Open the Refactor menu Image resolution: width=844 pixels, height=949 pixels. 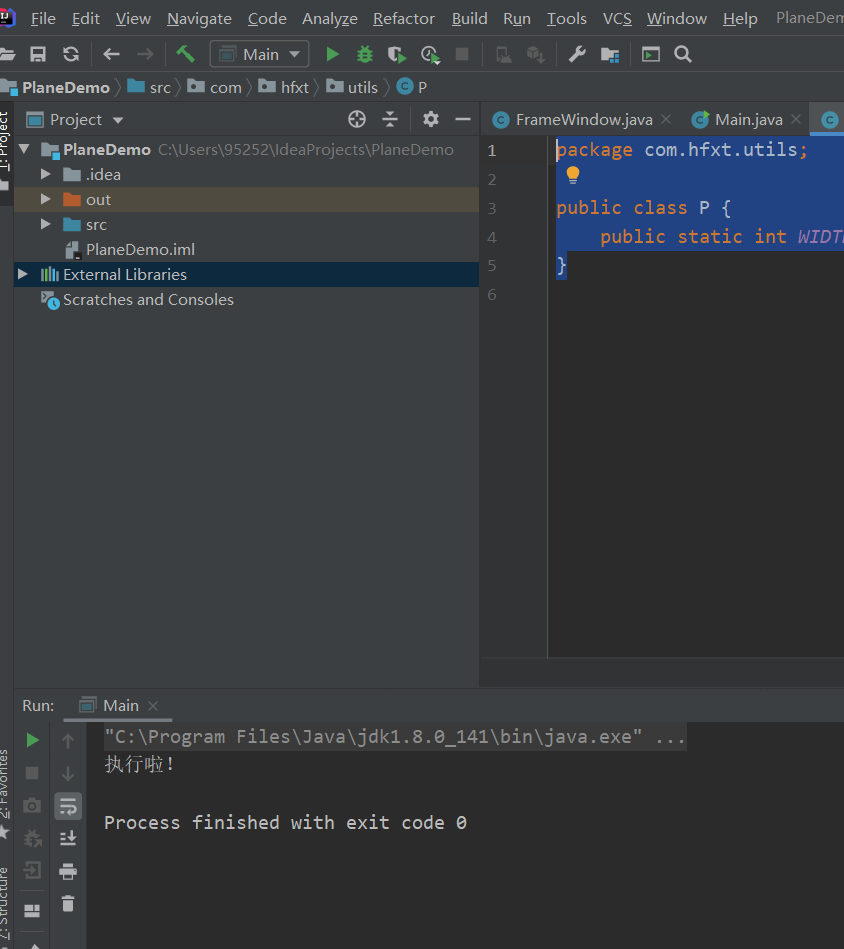[x=404, y=19]
